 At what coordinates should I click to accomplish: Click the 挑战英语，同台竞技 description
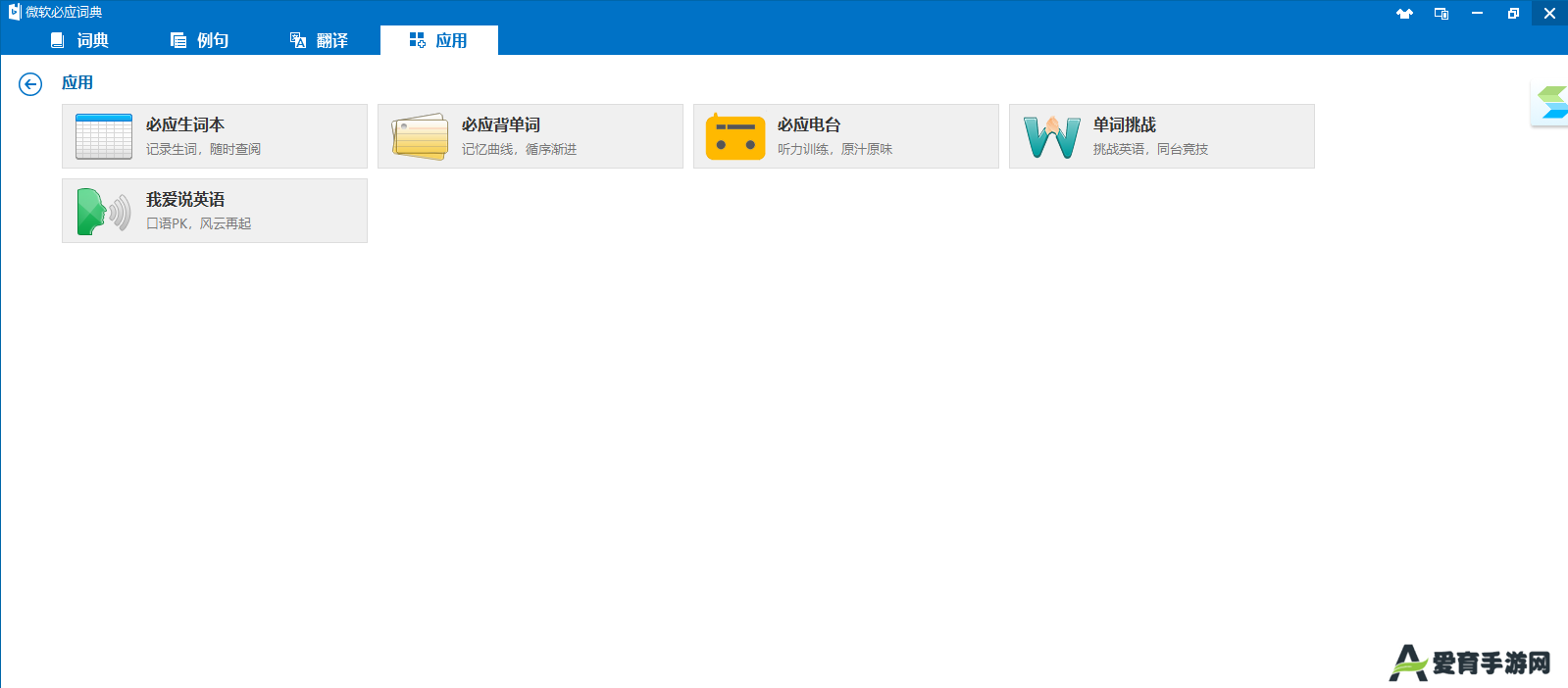click(1151, 149)
